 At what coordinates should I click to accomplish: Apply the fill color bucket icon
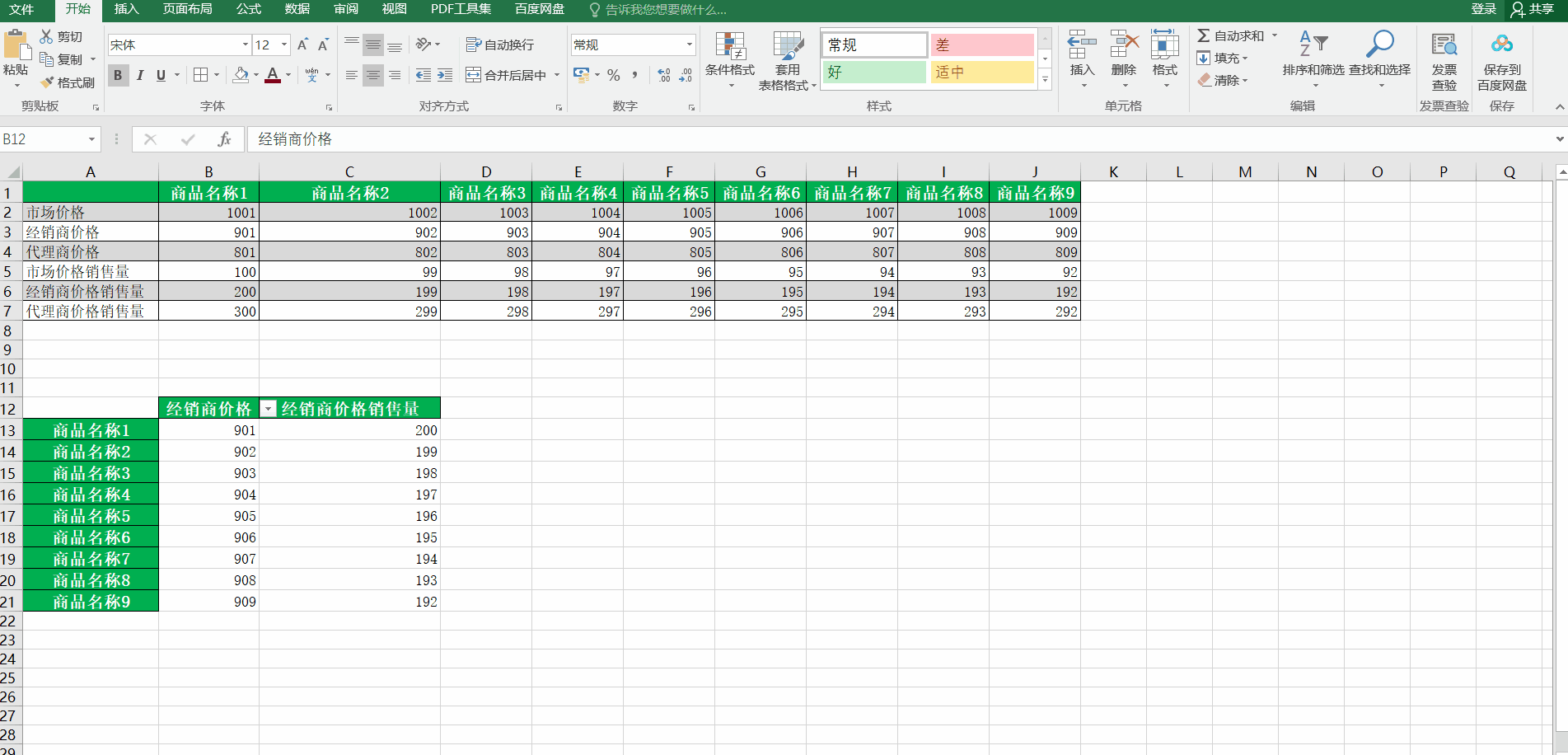pos(241,75)
